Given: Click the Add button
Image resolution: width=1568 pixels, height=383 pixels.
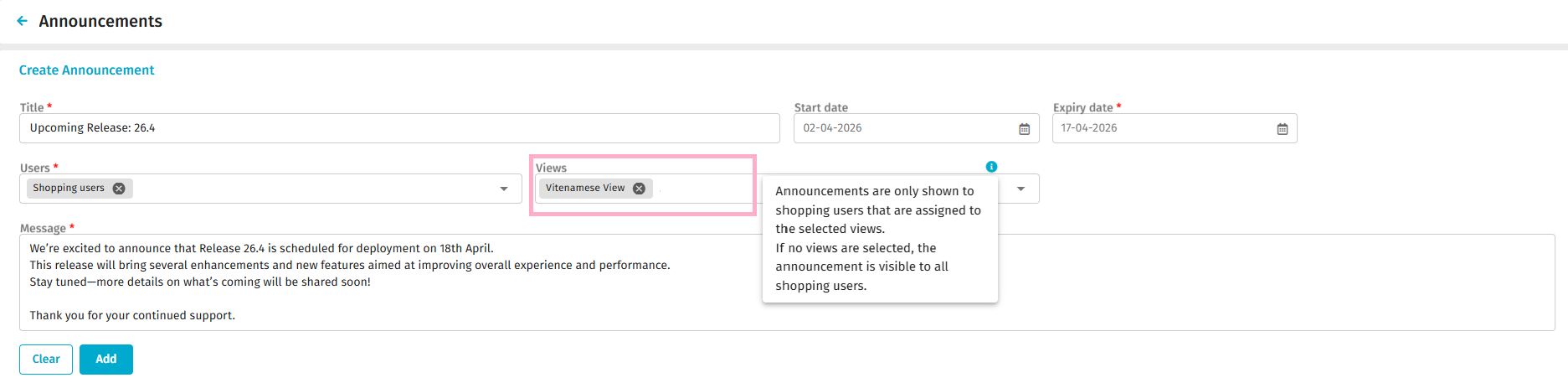Looking at the screenshot, I should (x=105, y=360).
